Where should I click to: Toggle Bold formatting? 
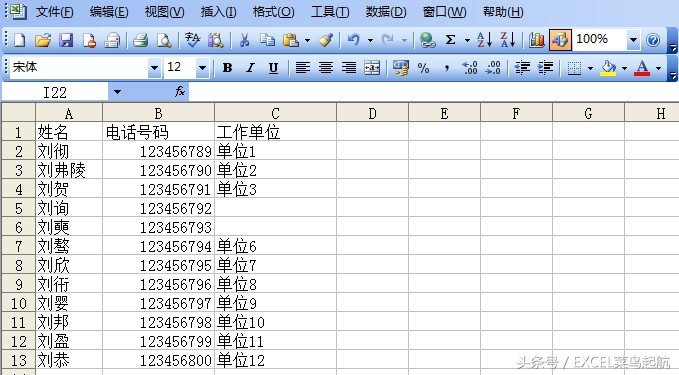pyautogui.click(x=227, y=68)
